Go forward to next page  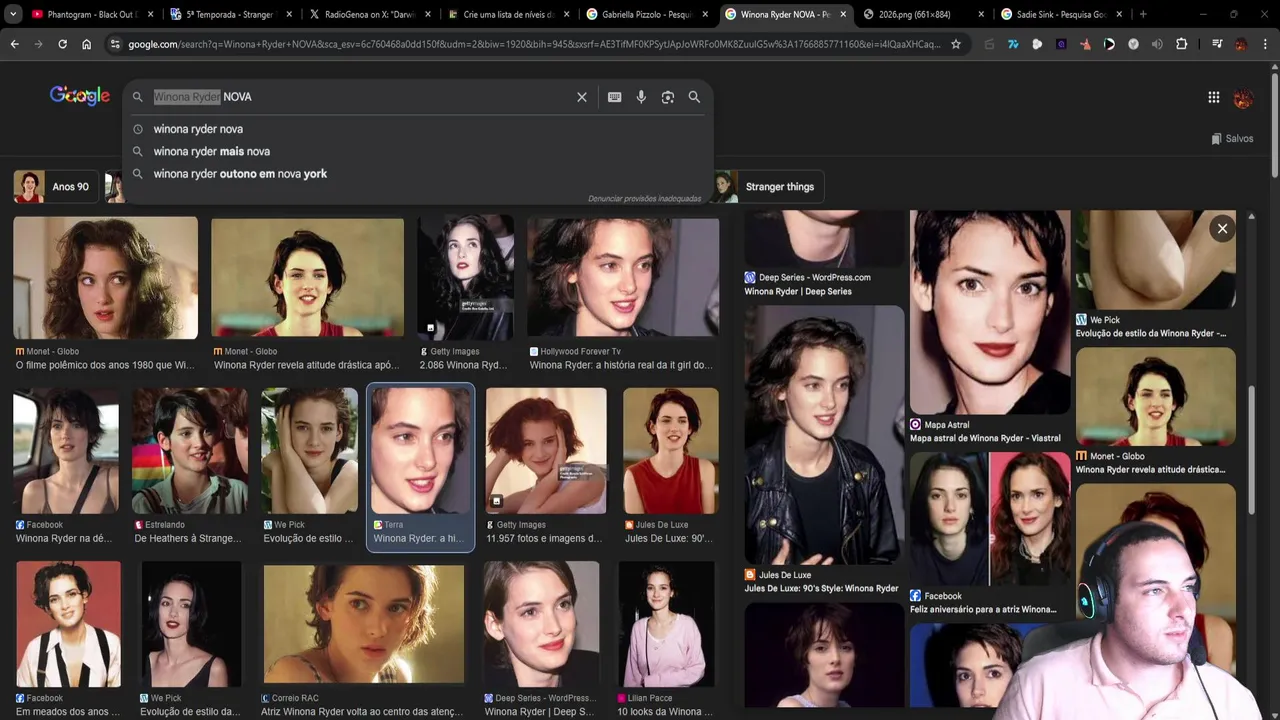click(x=39, y=44)
